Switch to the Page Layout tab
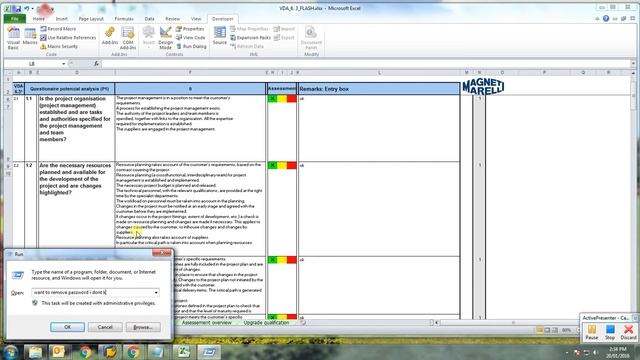640x360 pixels. (91, 19)
